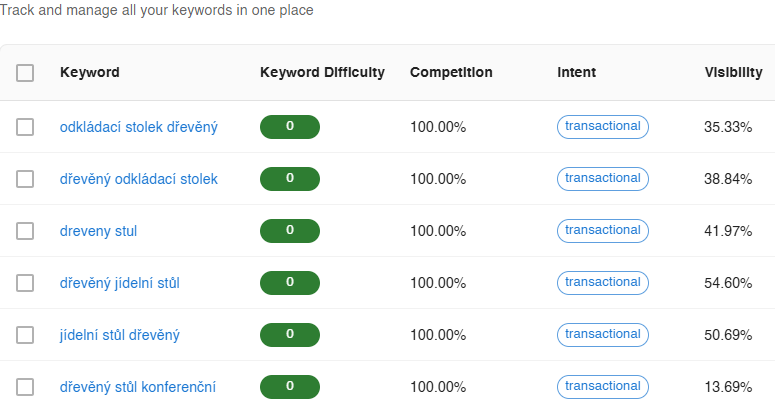Open dřevěný stůl konferenční keyword details
Image resolution: width=775 pixels, height=411 pixels.
pyautogui.click(x=138, y=387)
